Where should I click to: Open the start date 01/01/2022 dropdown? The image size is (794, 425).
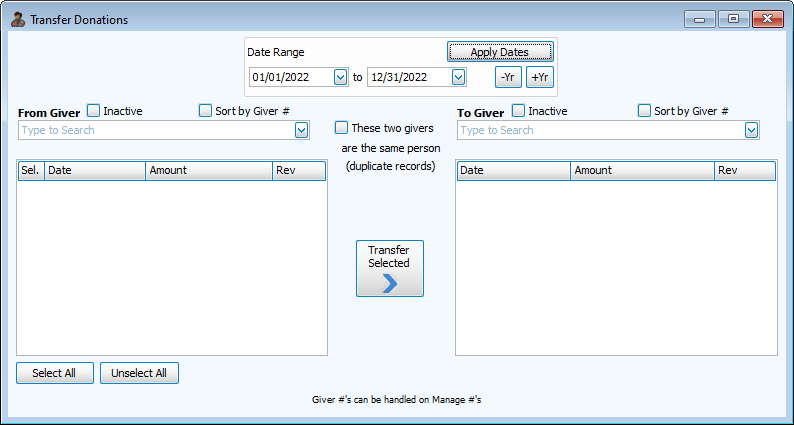(x=340, y=77)
